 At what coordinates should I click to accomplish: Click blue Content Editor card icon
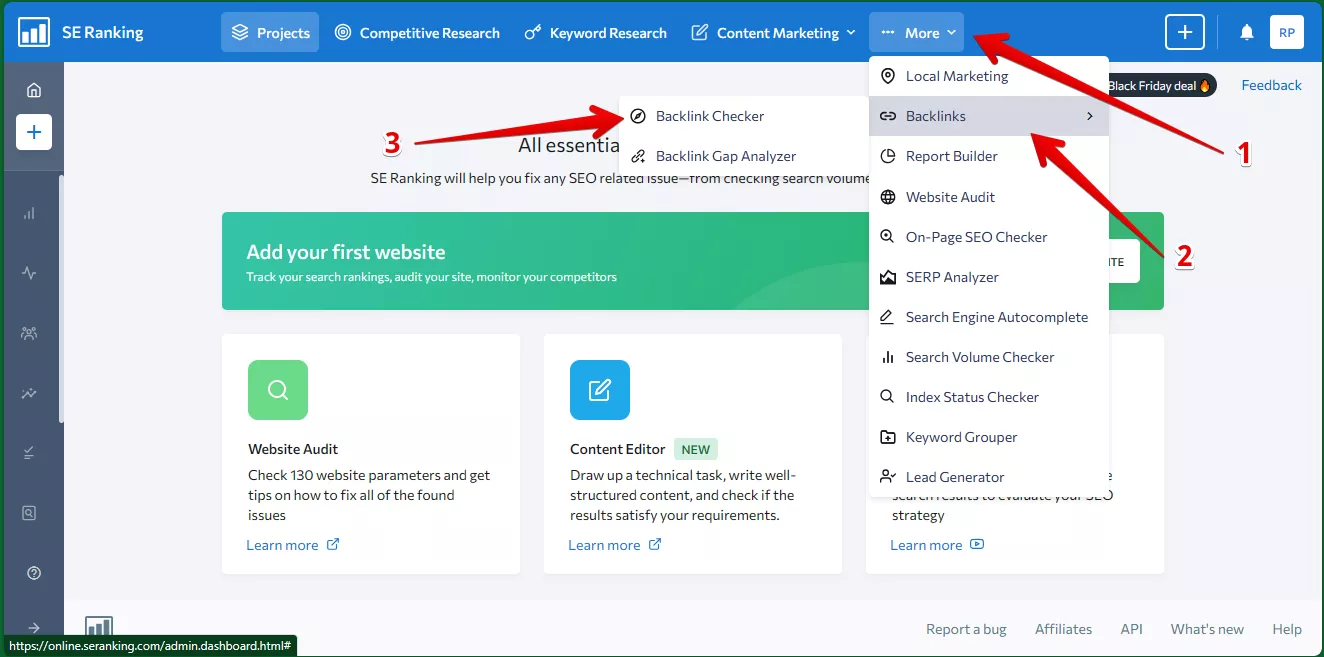coord(600,390)
